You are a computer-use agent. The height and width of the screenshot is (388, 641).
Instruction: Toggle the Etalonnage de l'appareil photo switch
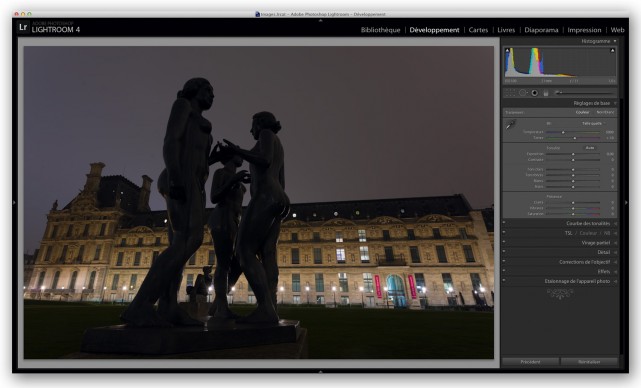[504, 281]
